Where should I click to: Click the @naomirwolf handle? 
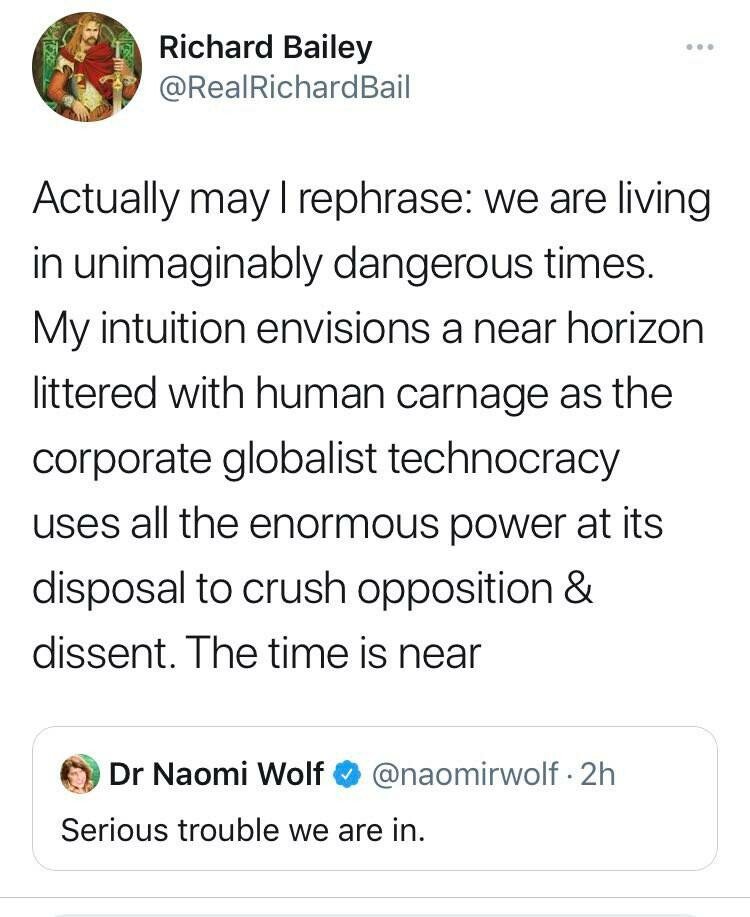coord(465,774)
